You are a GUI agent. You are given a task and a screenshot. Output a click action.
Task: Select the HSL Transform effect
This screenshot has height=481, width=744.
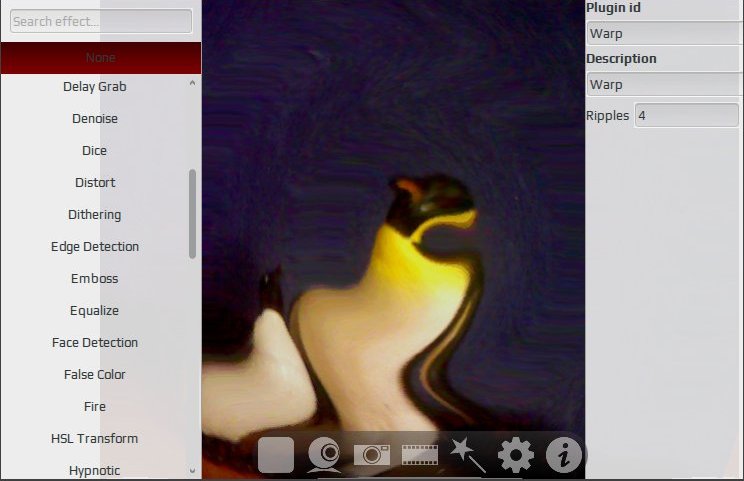click(94, 439)
